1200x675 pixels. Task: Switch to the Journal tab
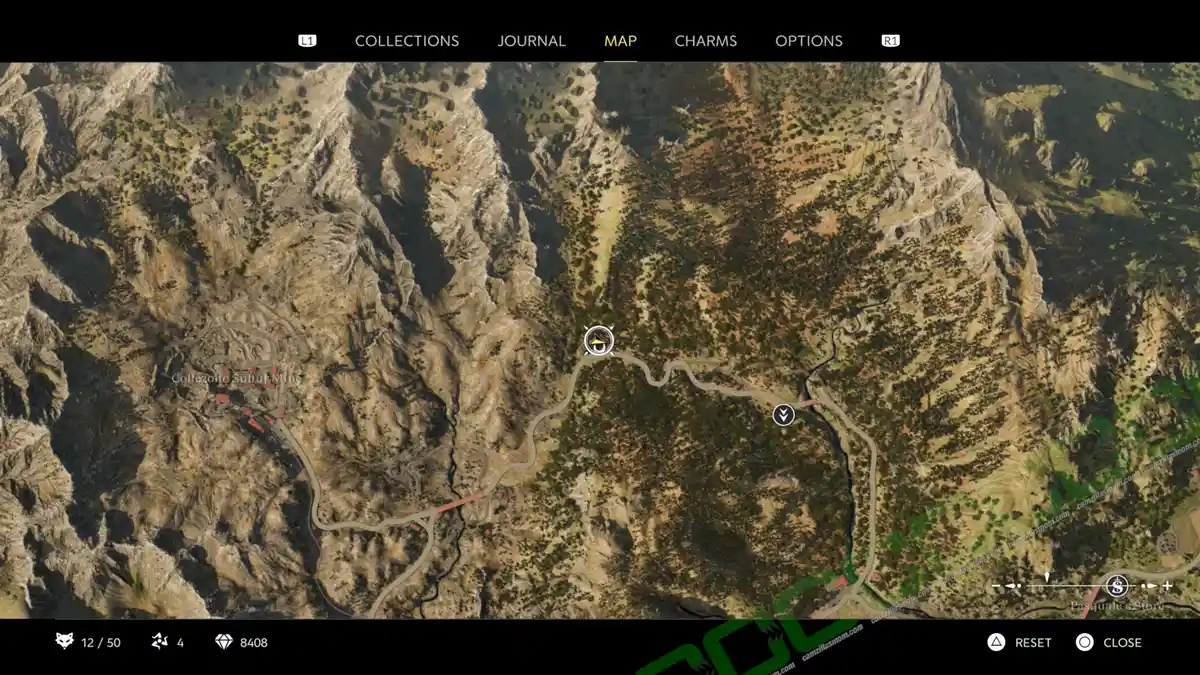pos(532,41)
